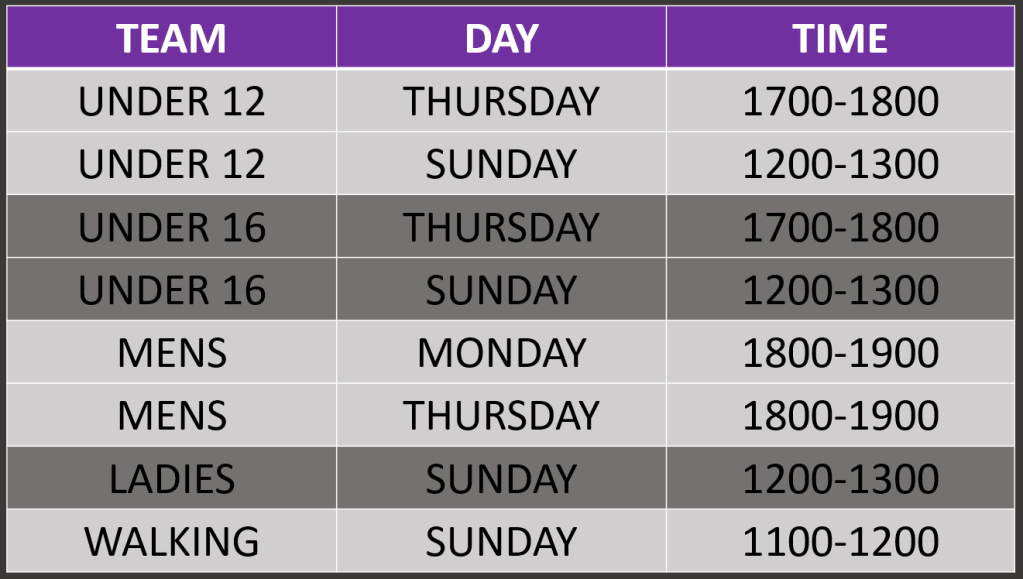The width and height of the screenshot is (1023, 579).
Task: Click 1800-1900 time in Monday row
Action: [x=840, y=353]
